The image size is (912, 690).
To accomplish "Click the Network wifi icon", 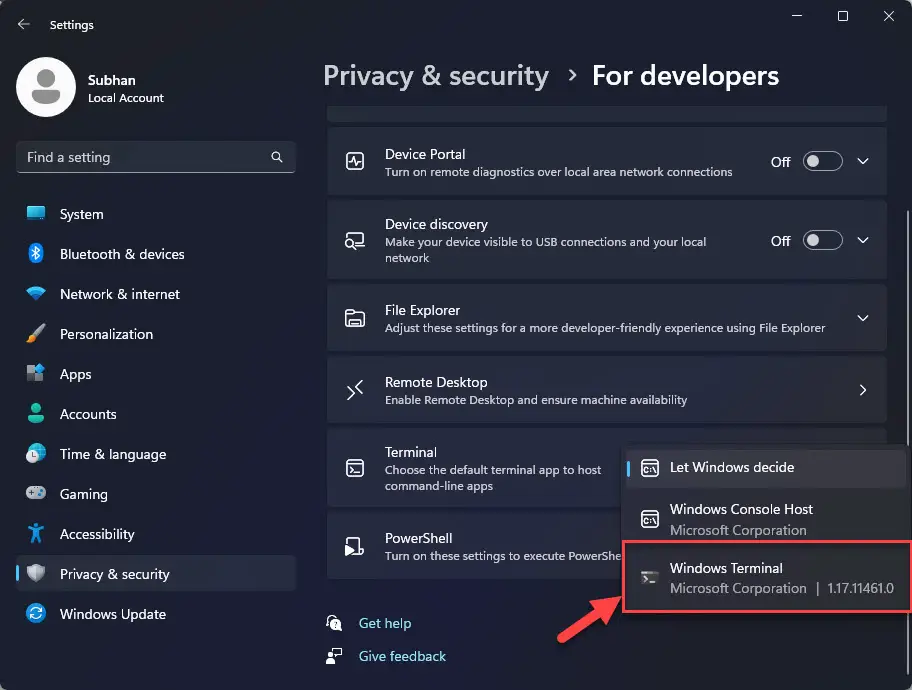I will 36,293.
